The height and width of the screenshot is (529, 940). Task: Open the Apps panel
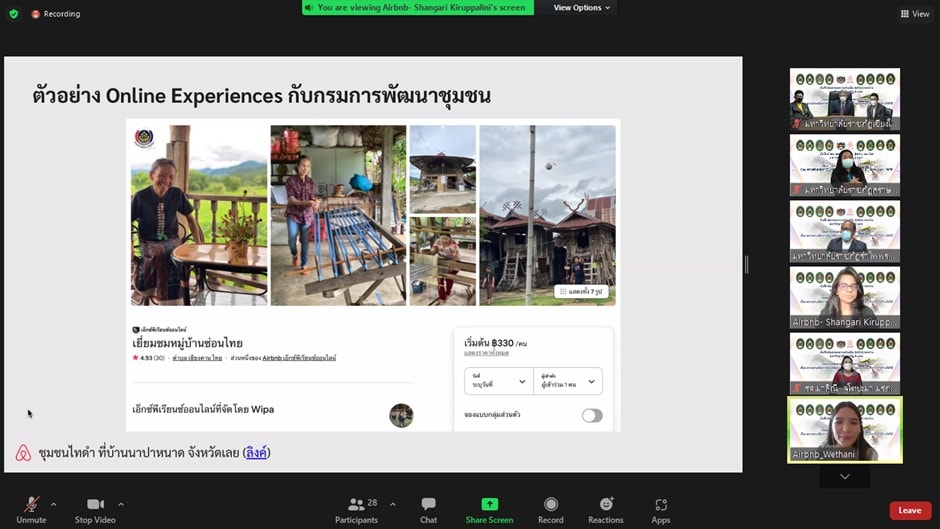click(661, 510)
